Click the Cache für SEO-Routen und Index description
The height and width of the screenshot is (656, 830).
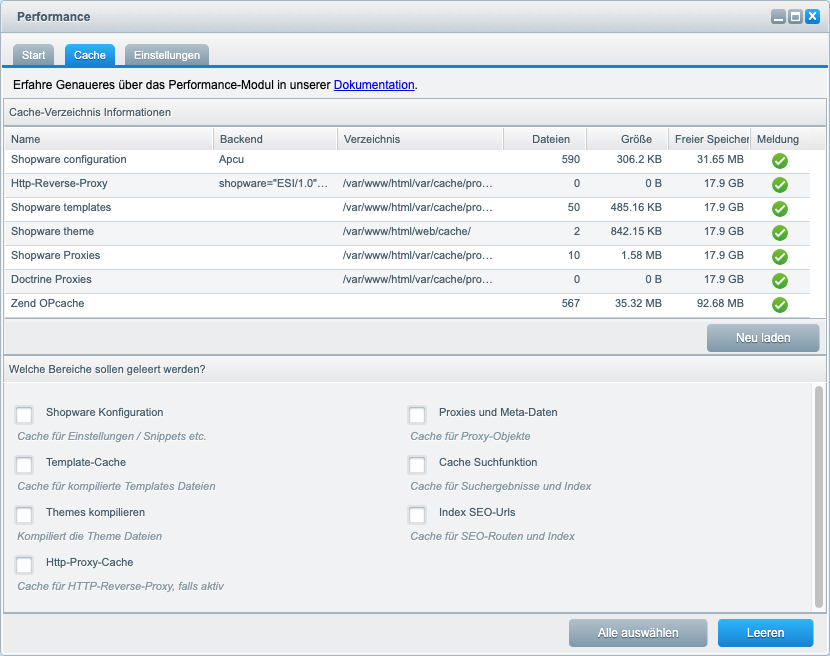tap(492, 536)
